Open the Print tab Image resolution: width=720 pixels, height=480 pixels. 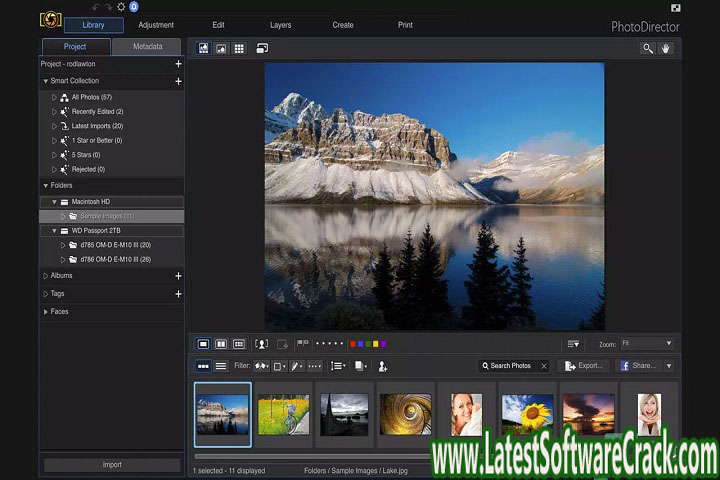point(405,25)
